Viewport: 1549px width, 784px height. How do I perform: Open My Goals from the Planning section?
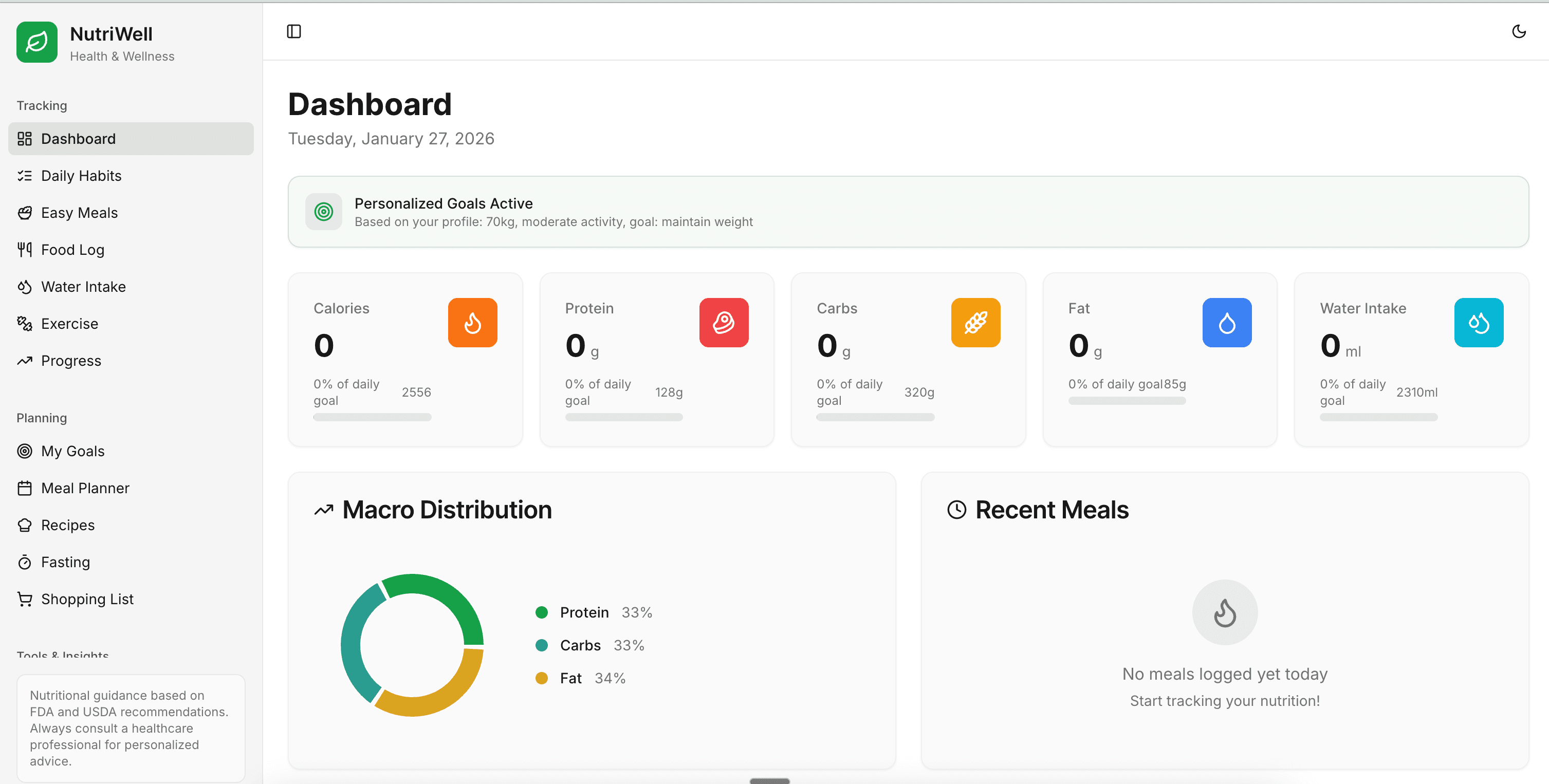(x=72, y=451)
